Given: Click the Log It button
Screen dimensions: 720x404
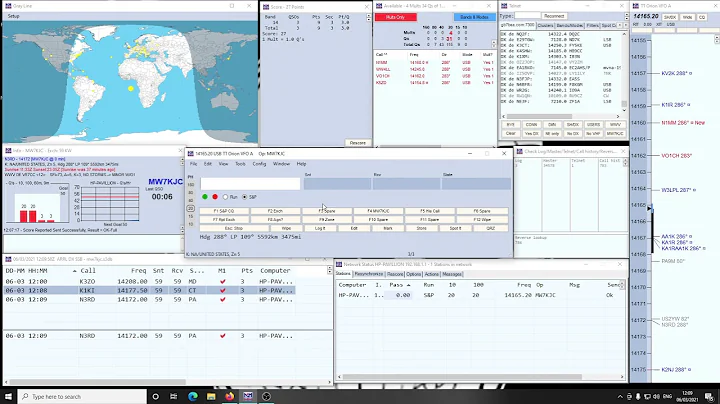Looking at the screenshot, I should (x=320, y=228).
